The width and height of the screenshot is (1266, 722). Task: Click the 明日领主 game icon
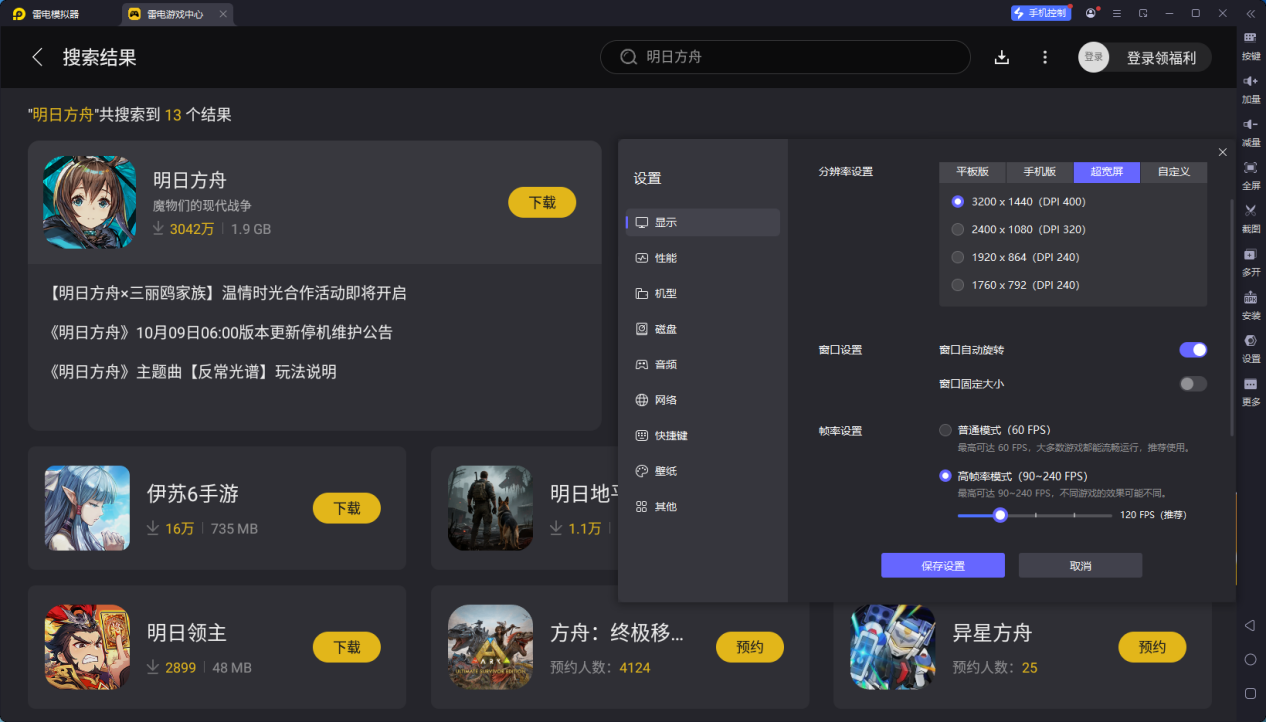(x=87, y=647)
